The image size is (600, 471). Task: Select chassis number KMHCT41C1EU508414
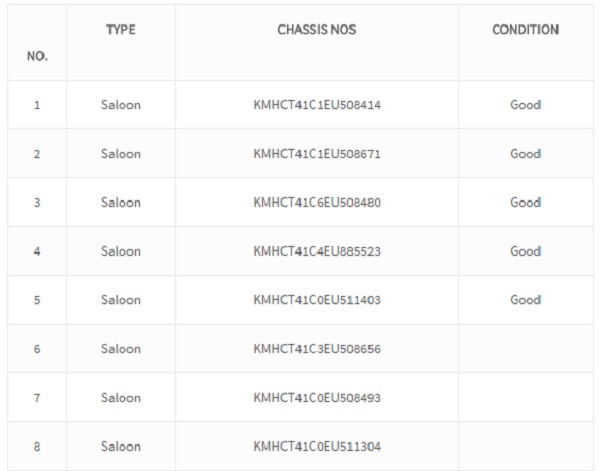click(317, 105)
